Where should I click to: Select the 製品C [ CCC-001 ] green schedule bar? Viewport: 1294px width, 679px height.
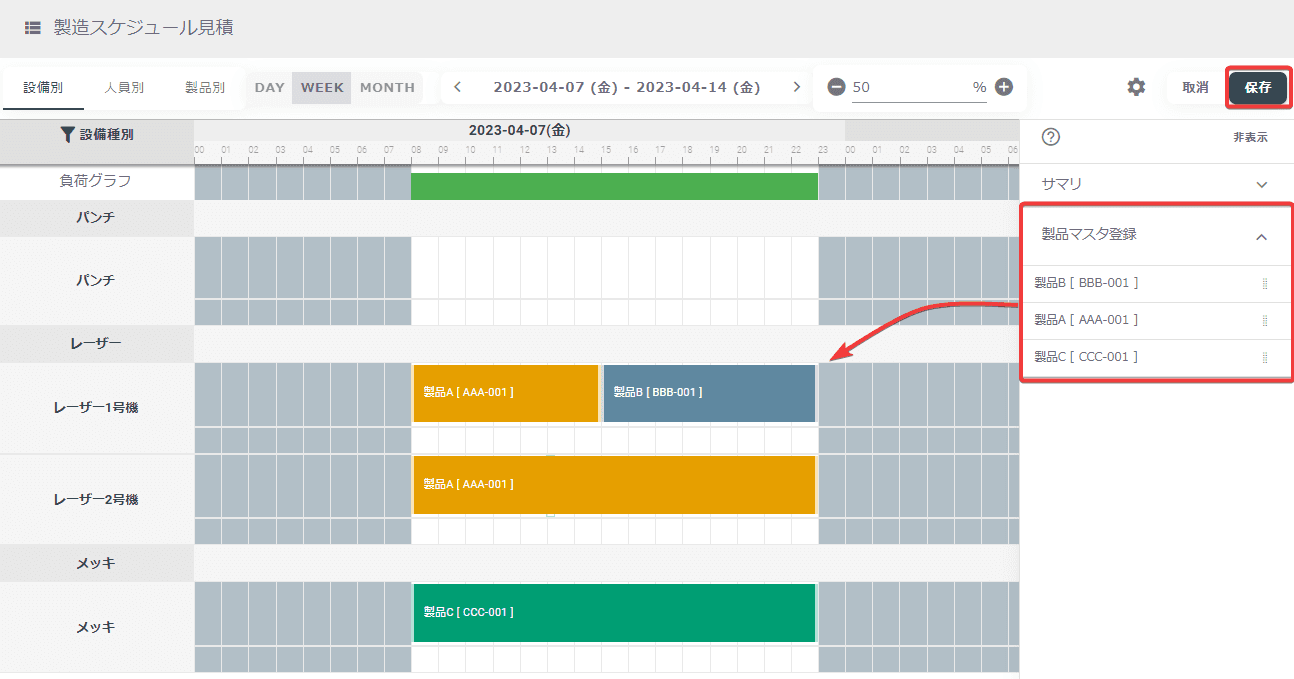pyautogui.click(x=614, y=612)
